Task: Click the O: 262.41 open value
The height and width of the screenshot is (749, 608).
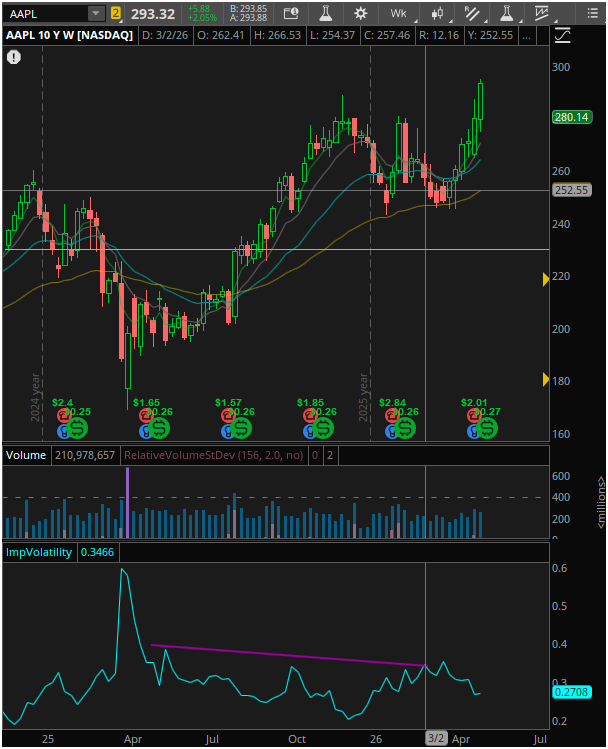Action: click(x=221, y=35)
